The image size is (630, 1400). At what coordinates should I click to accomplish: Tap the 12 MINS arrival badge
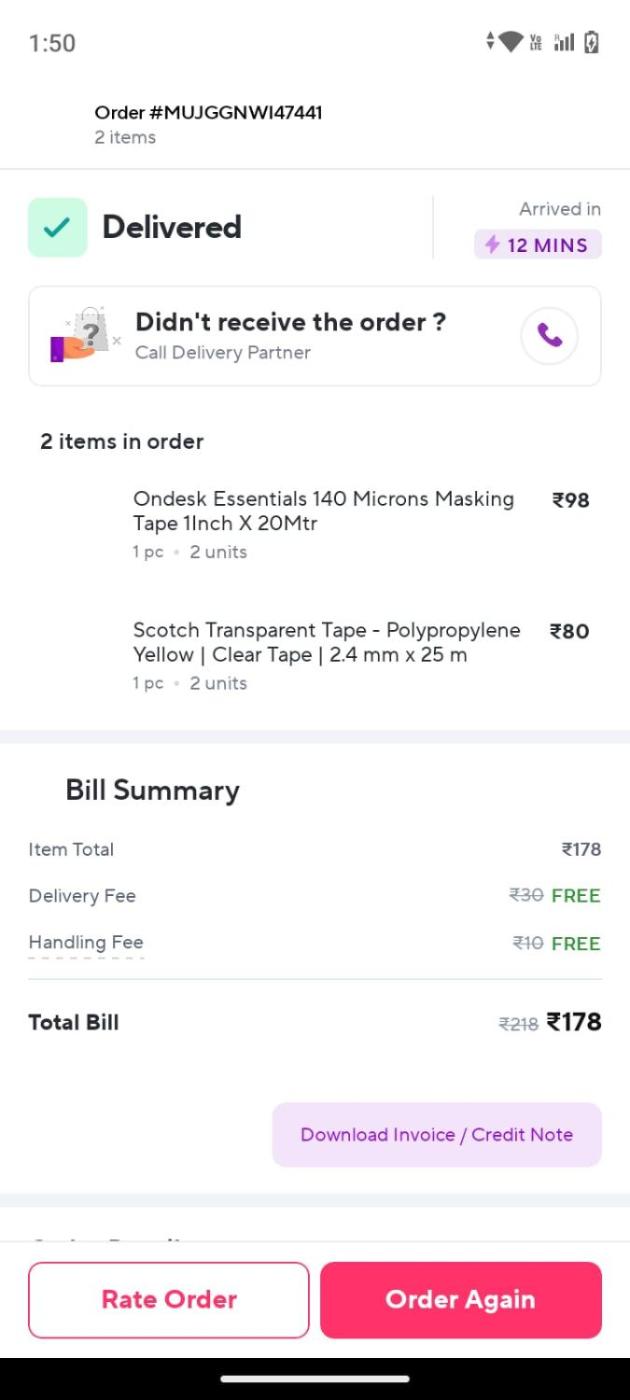[538, 245]
